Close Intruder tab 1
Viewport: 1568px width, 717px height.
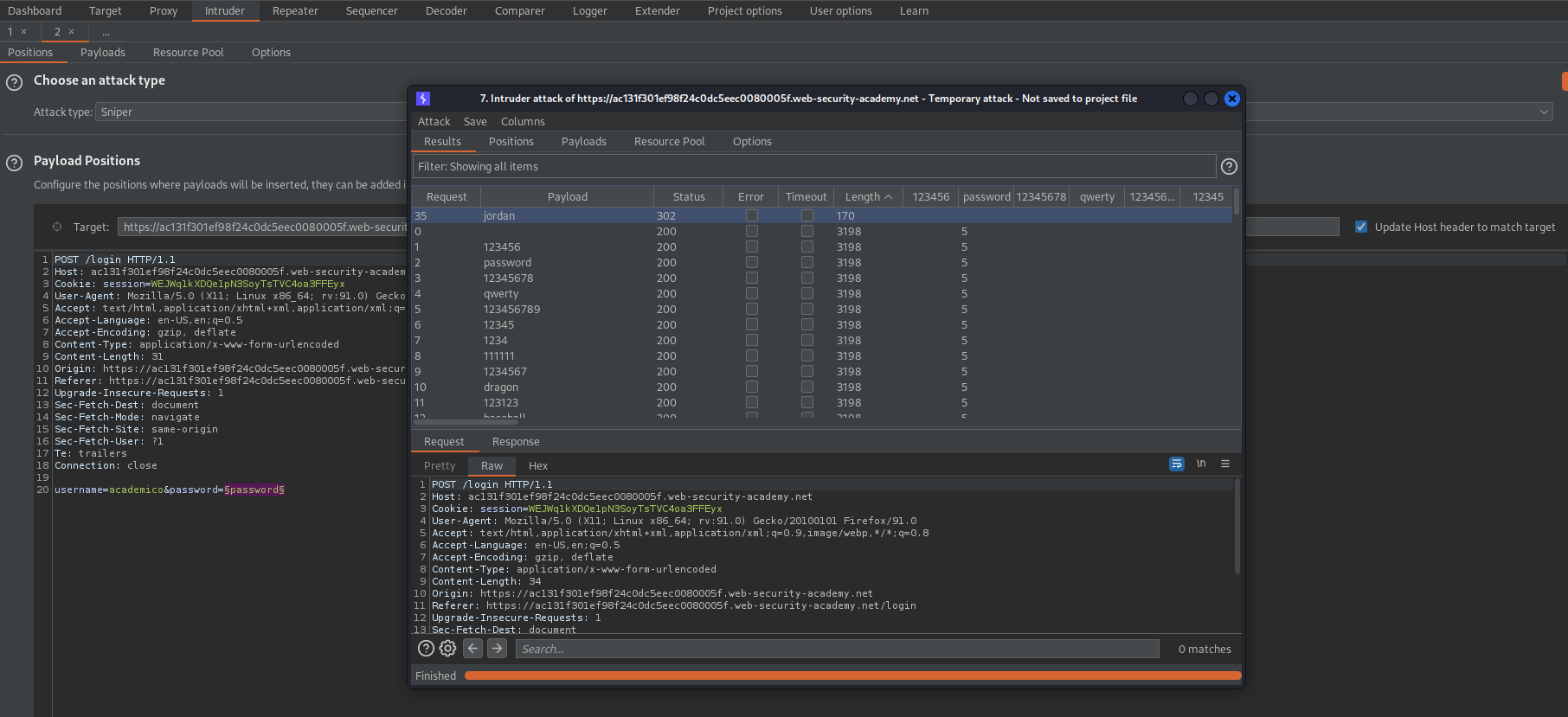tap(23, 32)
